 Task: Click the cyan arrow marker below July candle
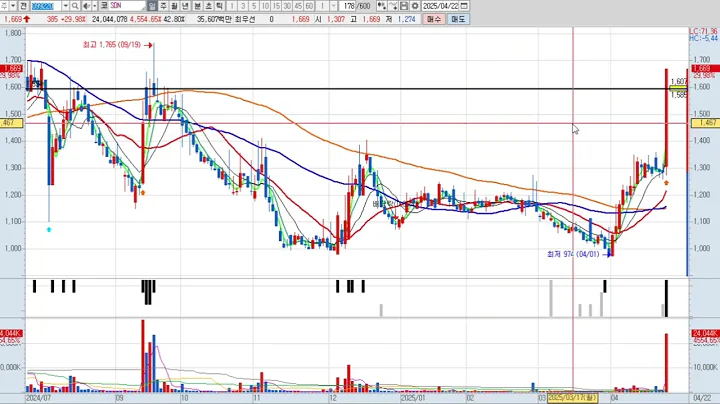point(49,229)
